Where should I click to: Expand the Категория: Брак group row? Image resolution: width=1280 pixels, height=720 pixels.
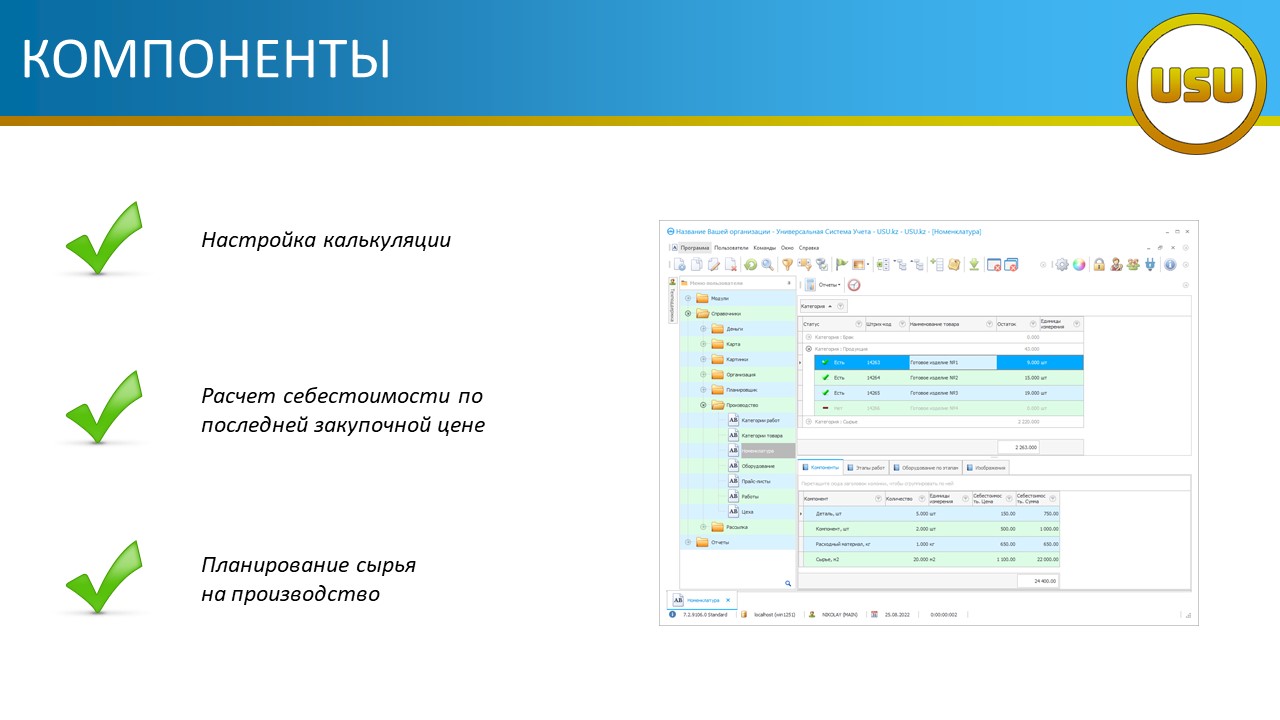[808, 337]
